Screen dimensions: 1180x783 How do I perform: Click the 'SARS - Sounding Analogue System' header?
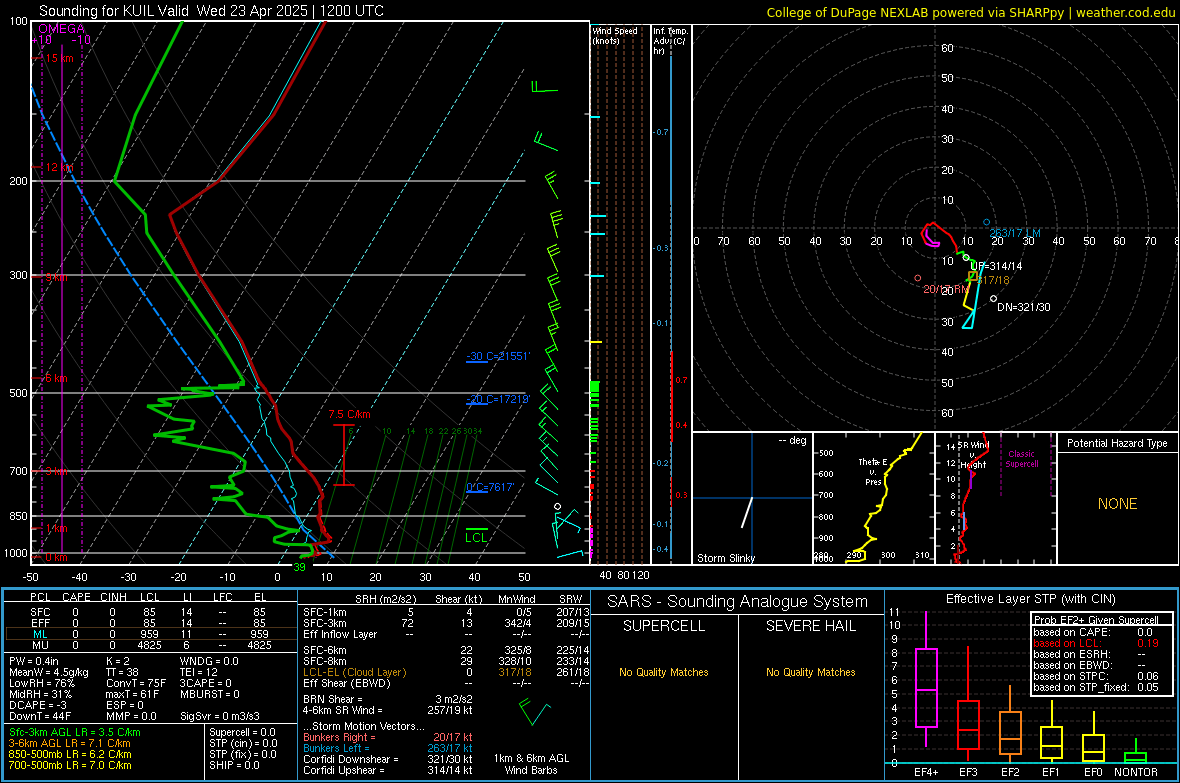click(x=738, y=602)
